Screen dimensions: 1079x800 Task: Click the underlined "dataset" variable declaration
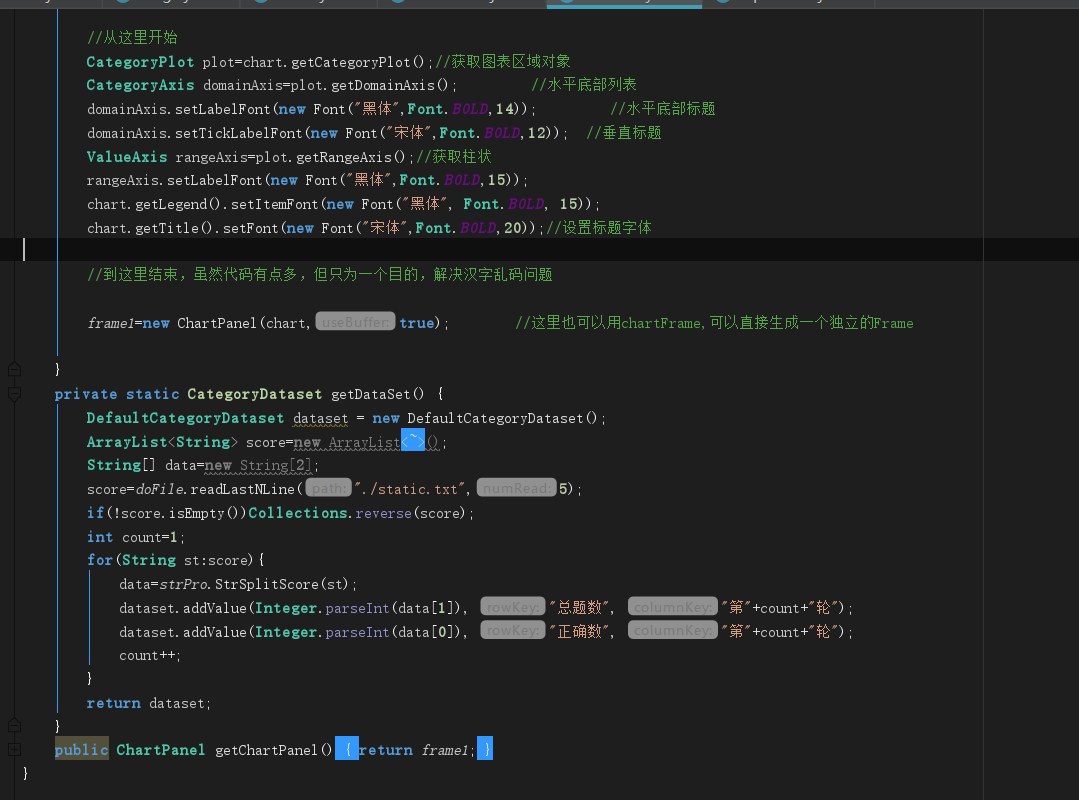click(x=321, y=418)
